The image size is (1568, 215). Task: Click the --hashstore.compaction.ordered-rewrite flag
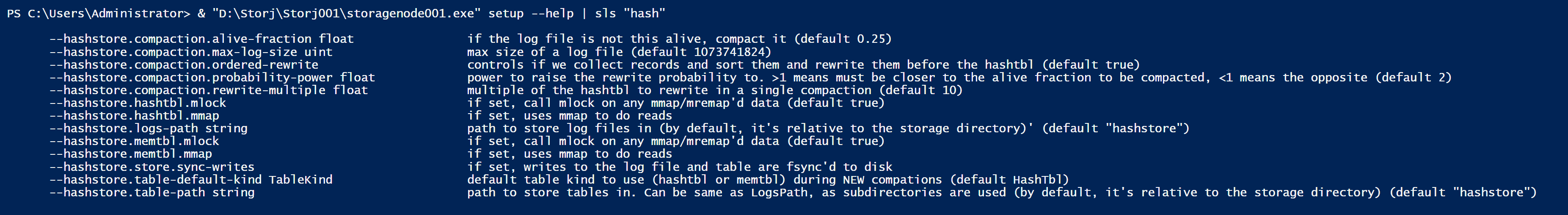[x=184, y=64]
